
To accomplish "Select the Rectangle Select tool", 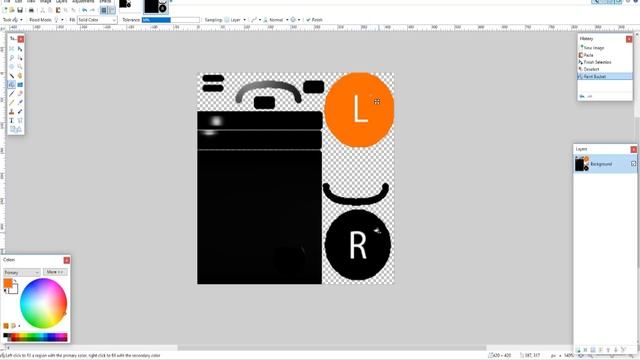I will (x=11, y=49).
